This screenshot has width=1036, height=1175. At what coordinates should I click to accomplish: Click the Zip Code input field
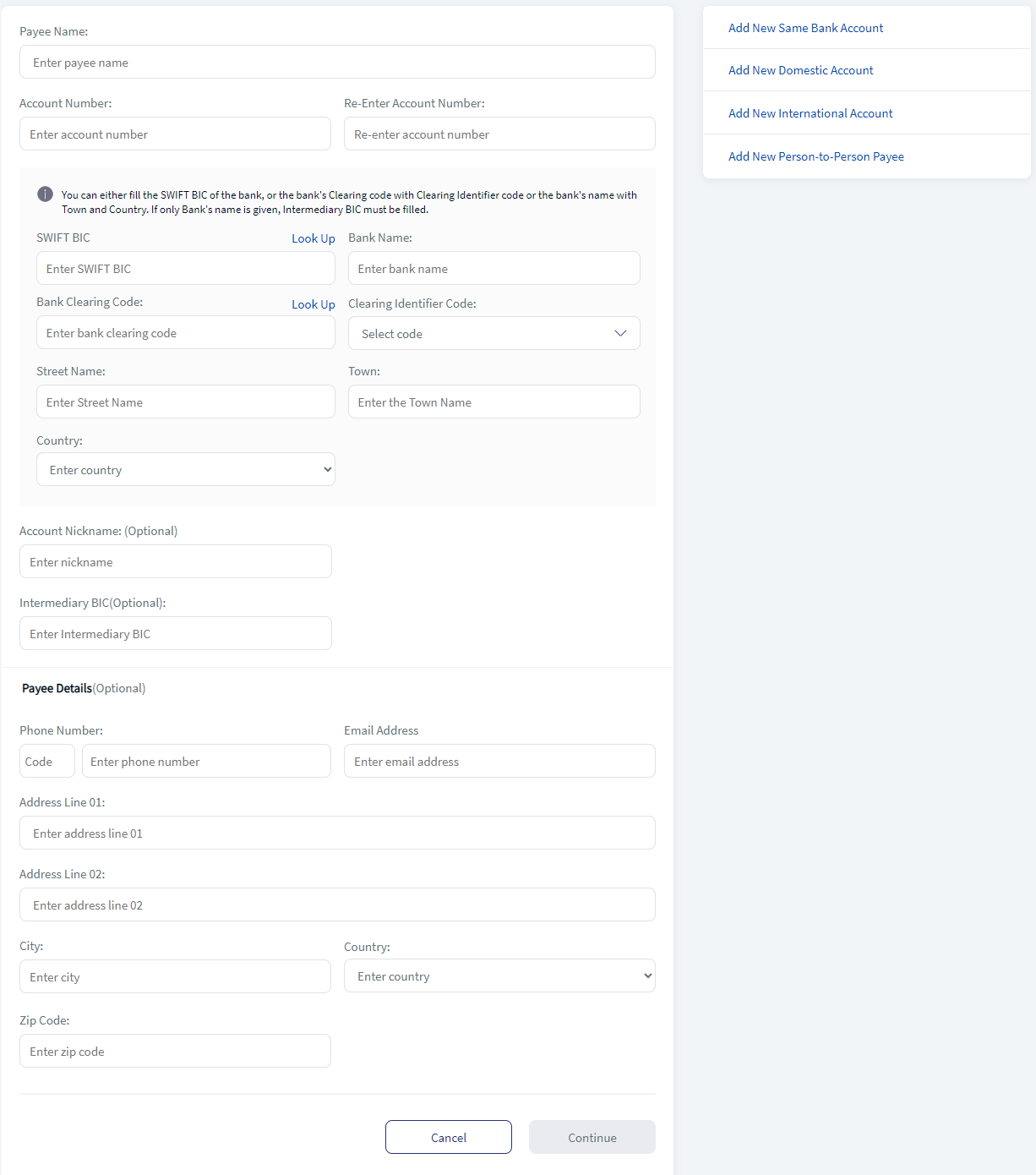[x=175, y=1051]
